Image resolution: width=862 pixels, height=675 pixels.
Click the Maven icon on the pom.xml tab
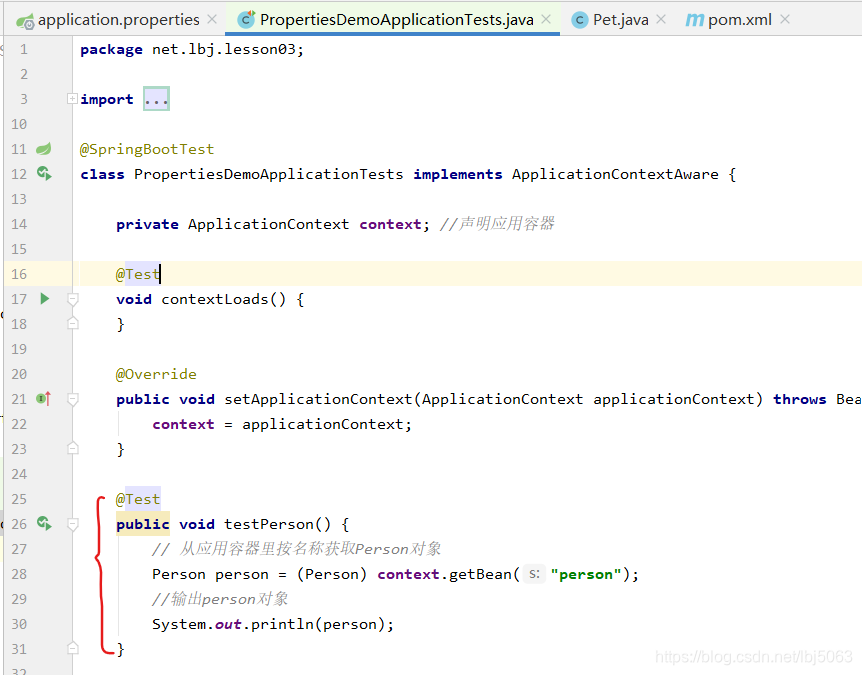coord(694,20)
